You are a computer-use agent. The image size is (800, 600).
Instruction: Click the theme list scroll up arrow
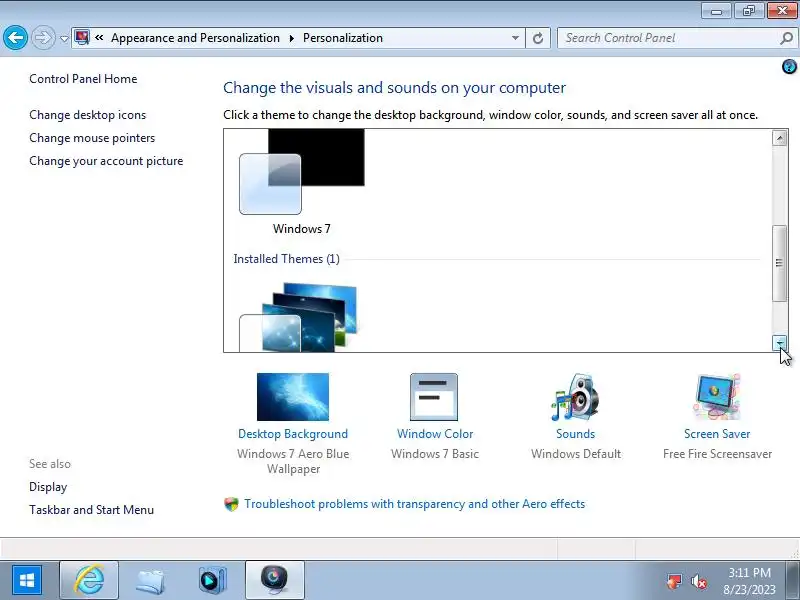click(x=780, y=138)
